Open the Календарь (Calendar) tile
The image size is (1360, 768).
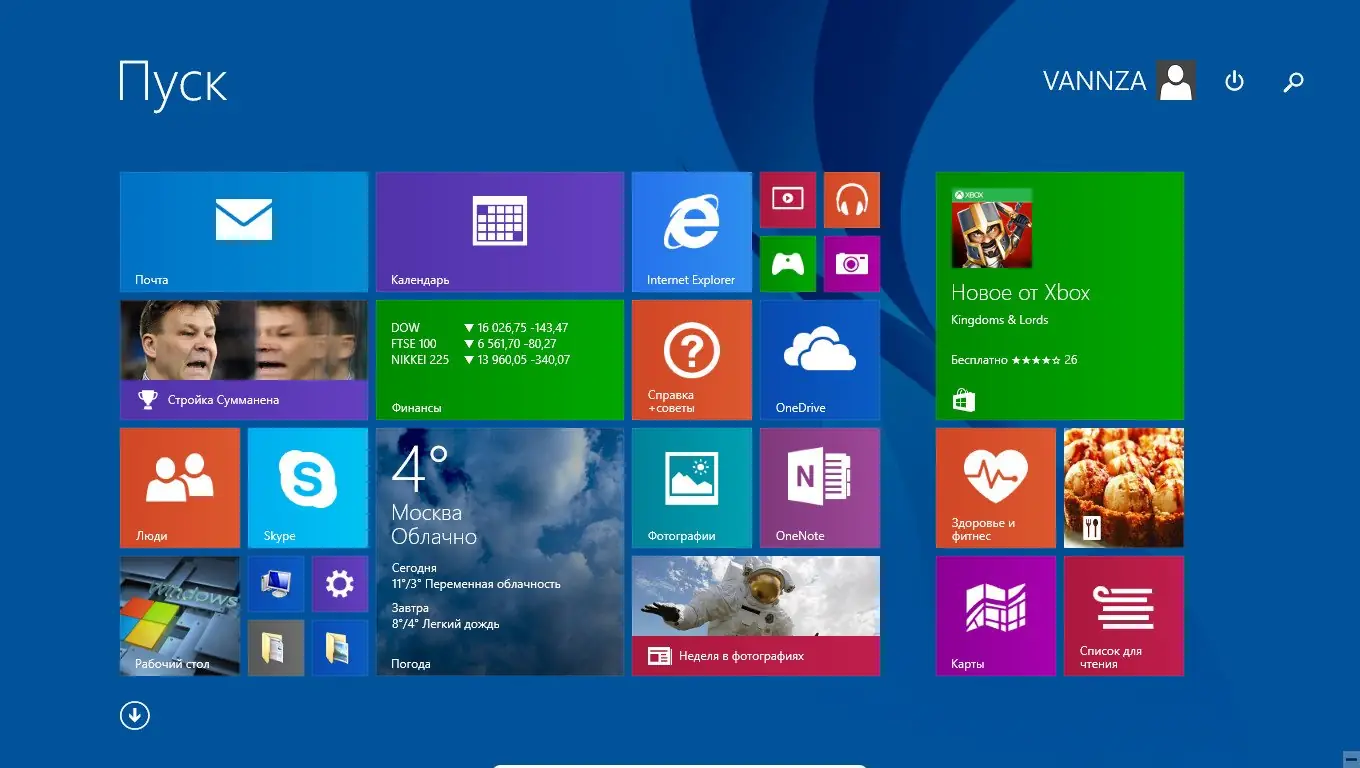[x=499, y=230]
